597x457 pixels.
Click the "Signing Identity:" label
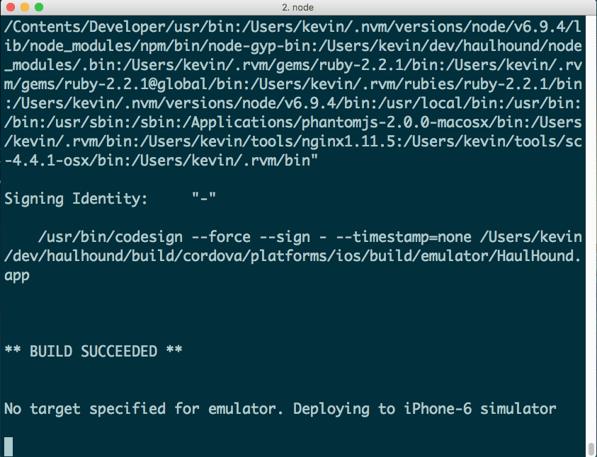point(76,199)
